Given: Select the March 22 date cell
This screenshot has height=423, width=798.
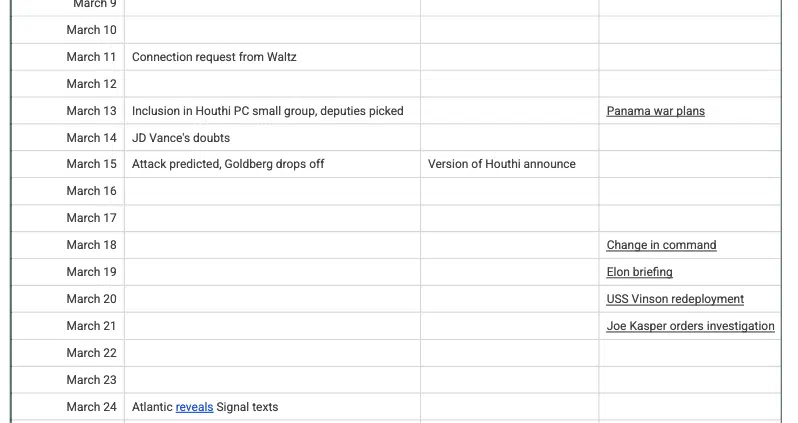Looking at the screenshot, I should coord(68,353).
